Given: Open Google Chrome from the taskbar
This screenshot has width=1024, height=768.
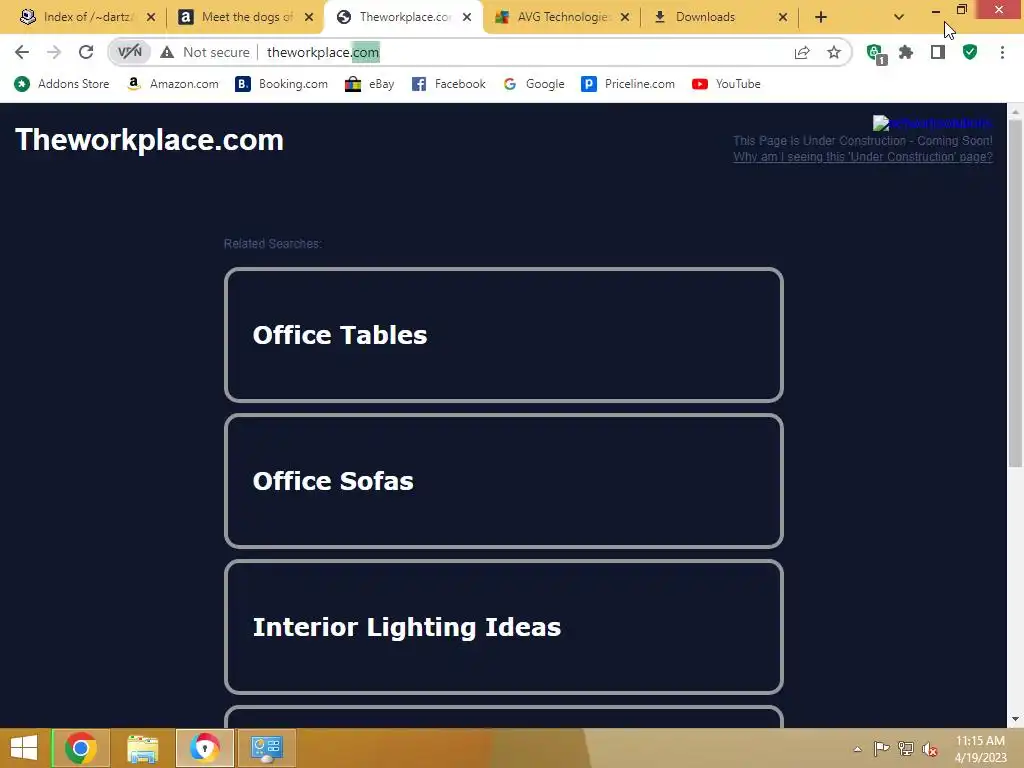Looking at the screenshot, I should click(x=81, y=748).
